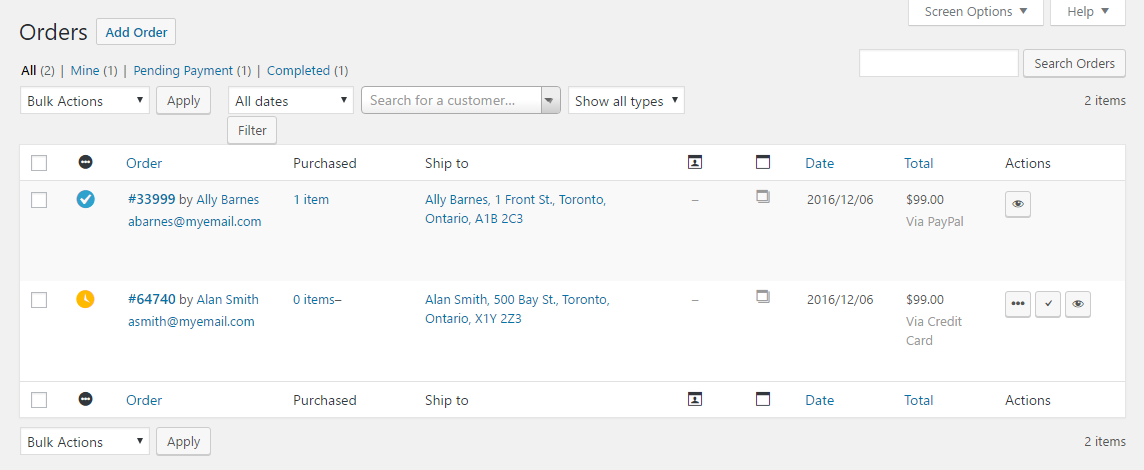Click the Add Order button
The image size is (1144, 470).
136,32
